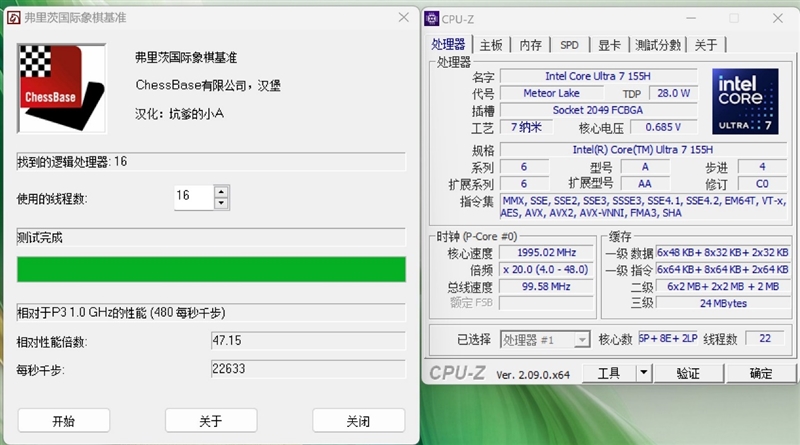Click the core count field 6P + 8E + 2LP
The image size is (800, 445).
[668, 338]
